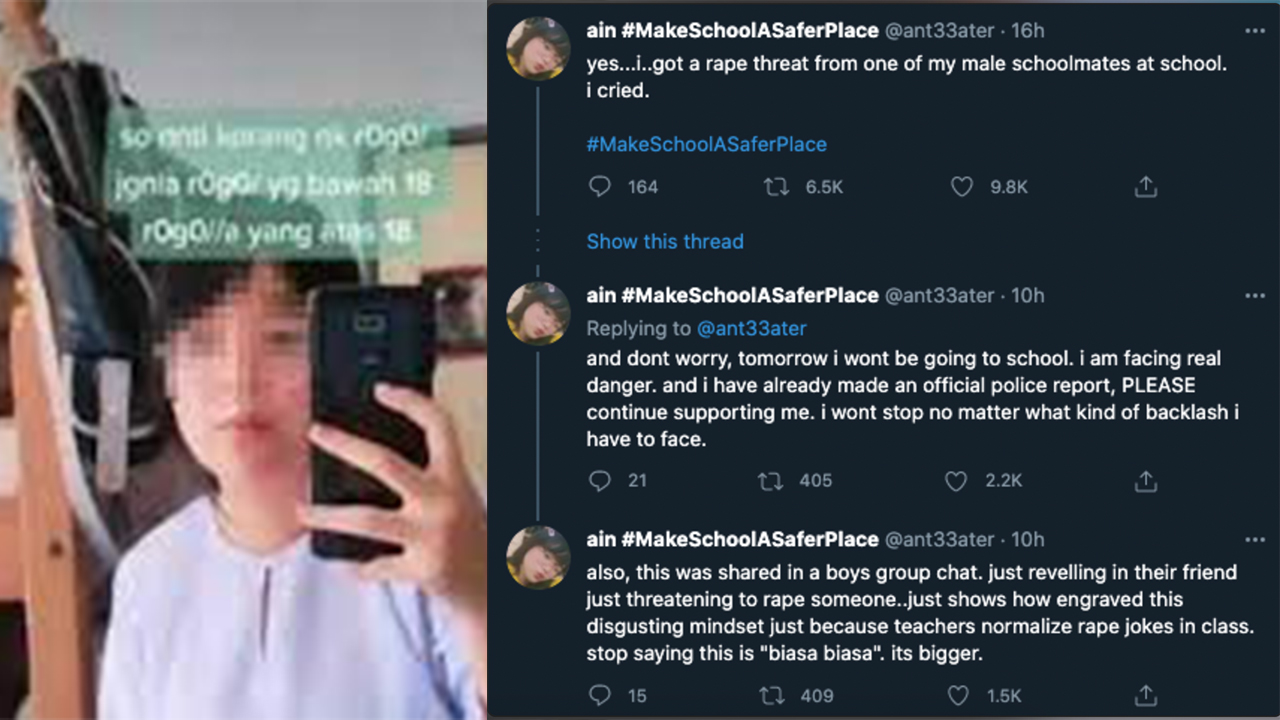Viewport: 1280px width, 720px height.
Task: Share the police report tweet
Action: point(1146,481)
